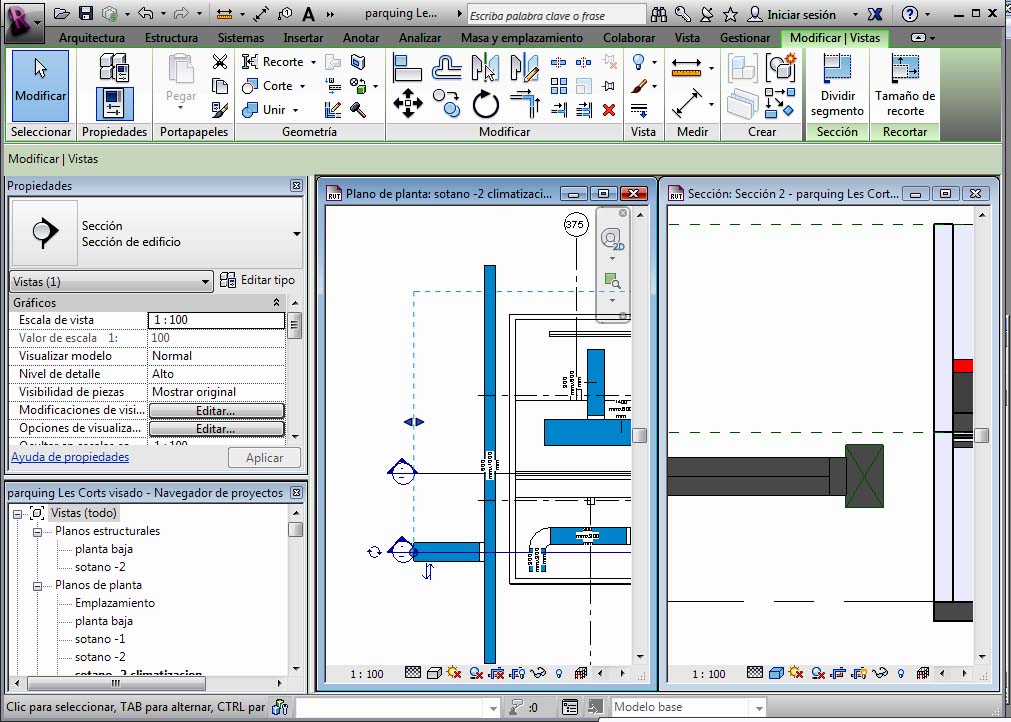Toggle reveal hidden elements bulb in section view
The height and width of the screenshot is (722, 1011).
[x=901, y=674]
